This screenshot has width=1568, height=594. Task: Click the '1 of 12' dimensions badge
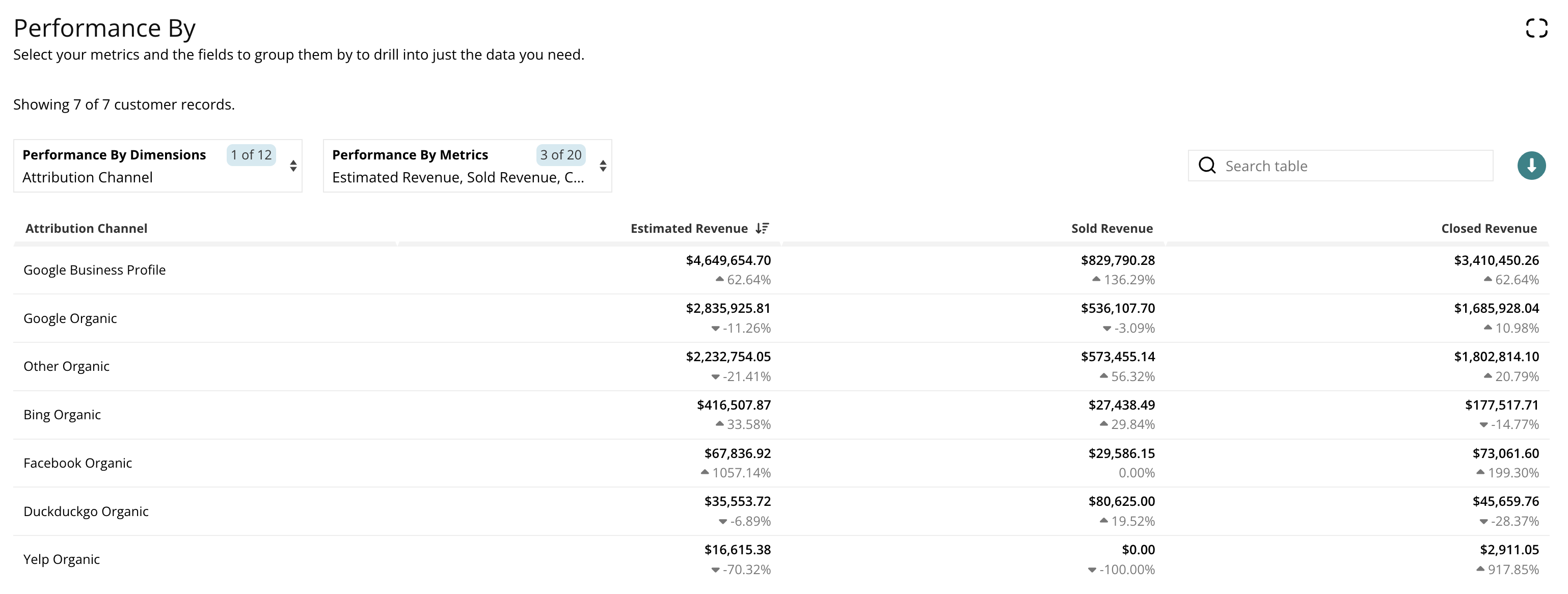point(251,154)
